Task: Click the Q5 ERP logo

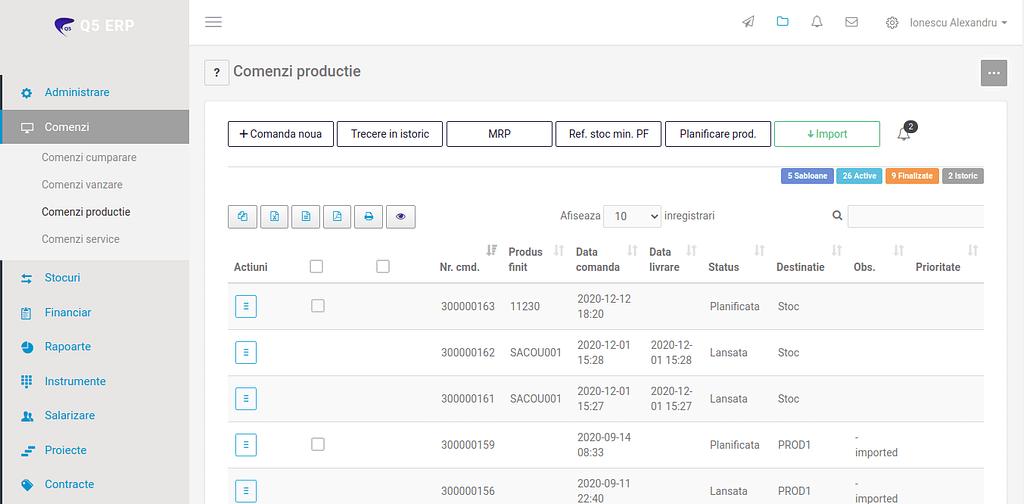Action: coord(95,25)
